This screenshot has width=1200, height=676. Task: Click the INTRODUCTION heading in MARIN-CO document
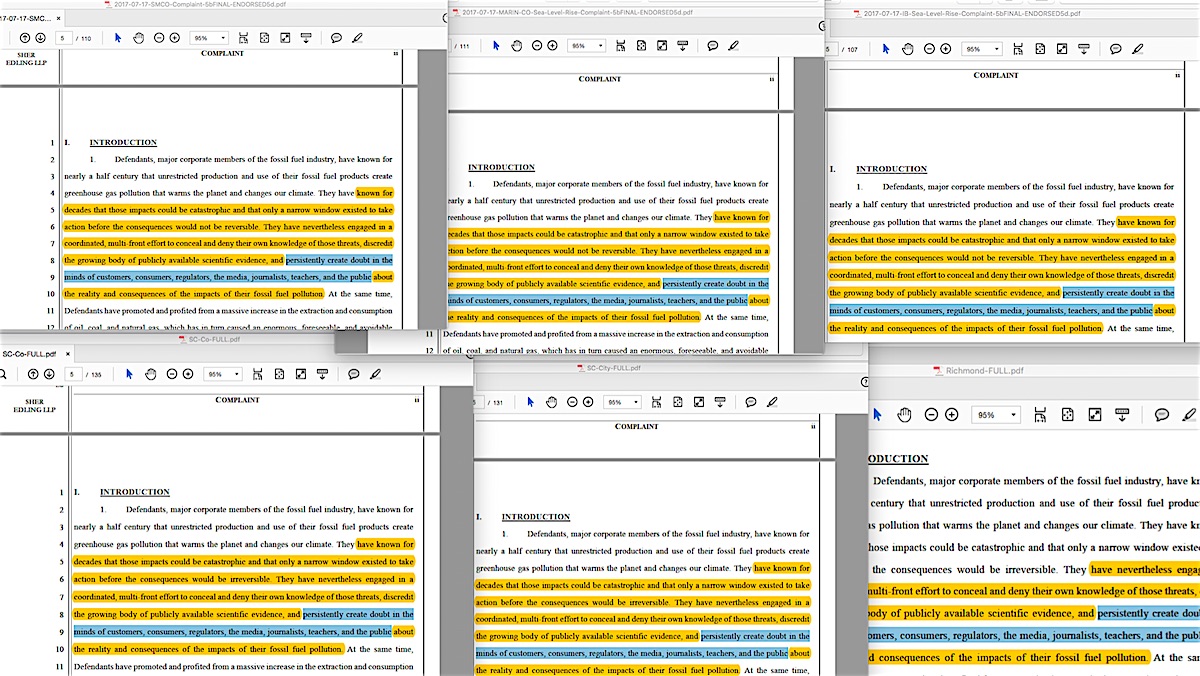501,167
